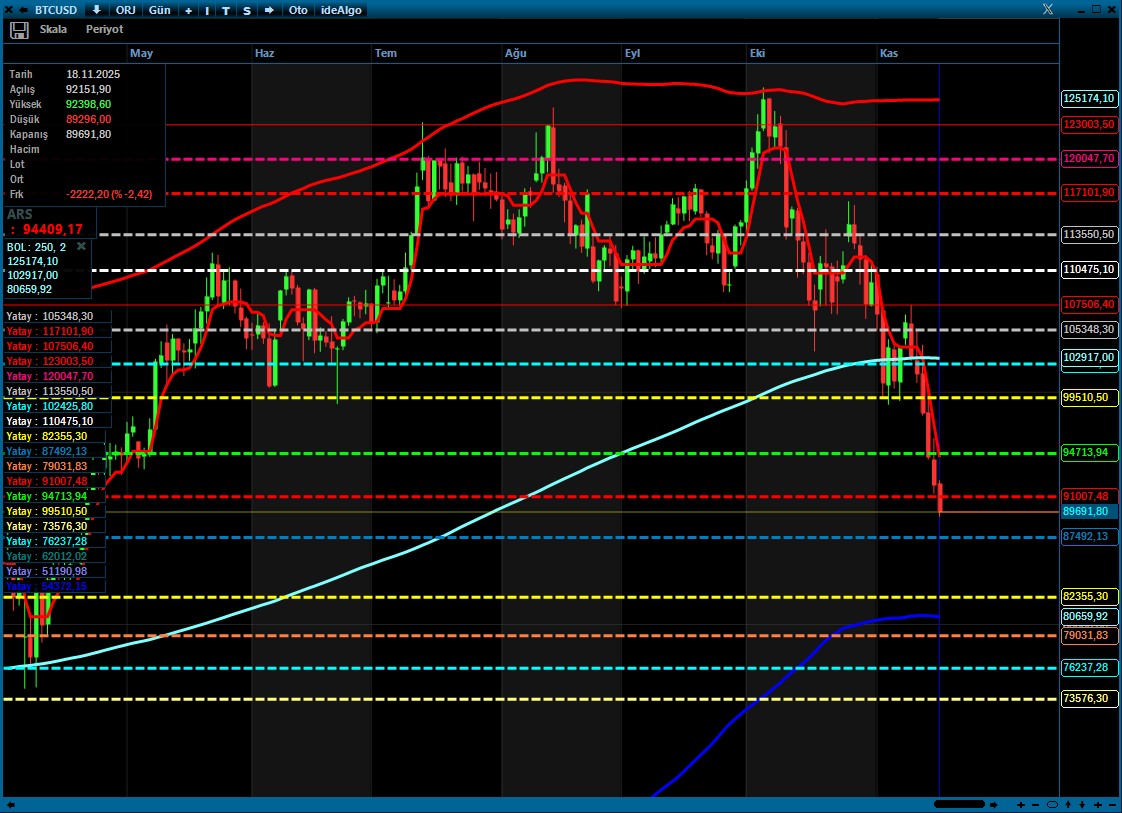The height and width of the screenshot is (813, 1122).
Task: Click the 123003,50 price tag on right axis
Action: tap(1088, 125)
